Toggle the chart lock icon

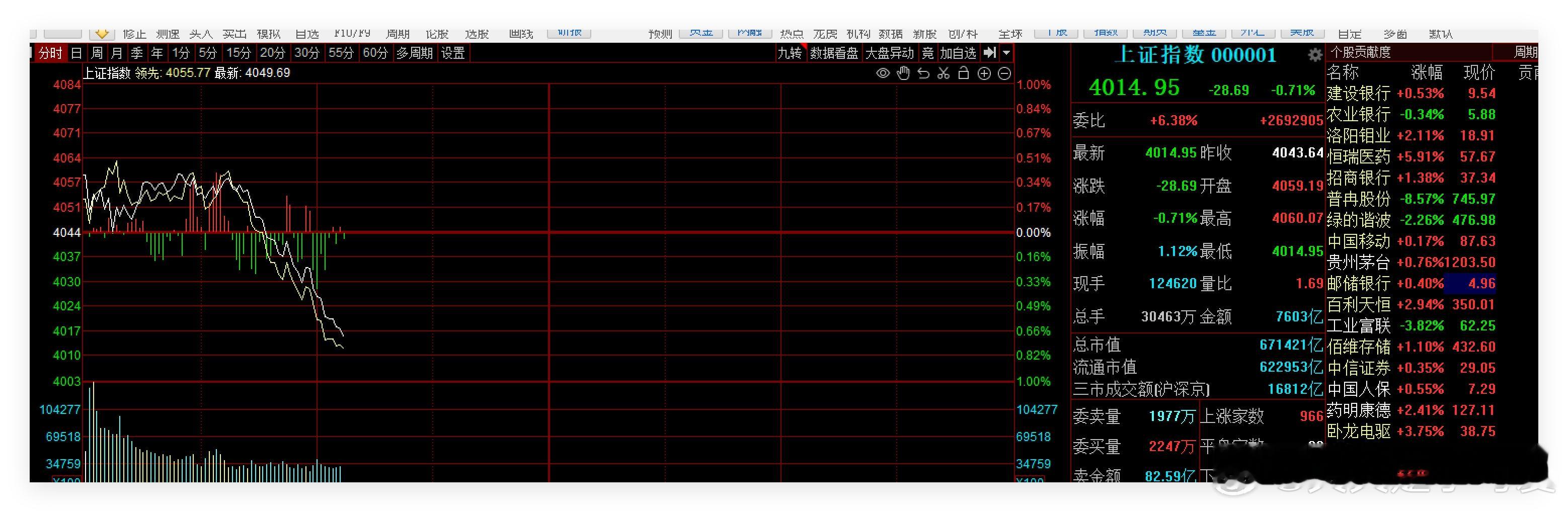(x=964, y=73)
